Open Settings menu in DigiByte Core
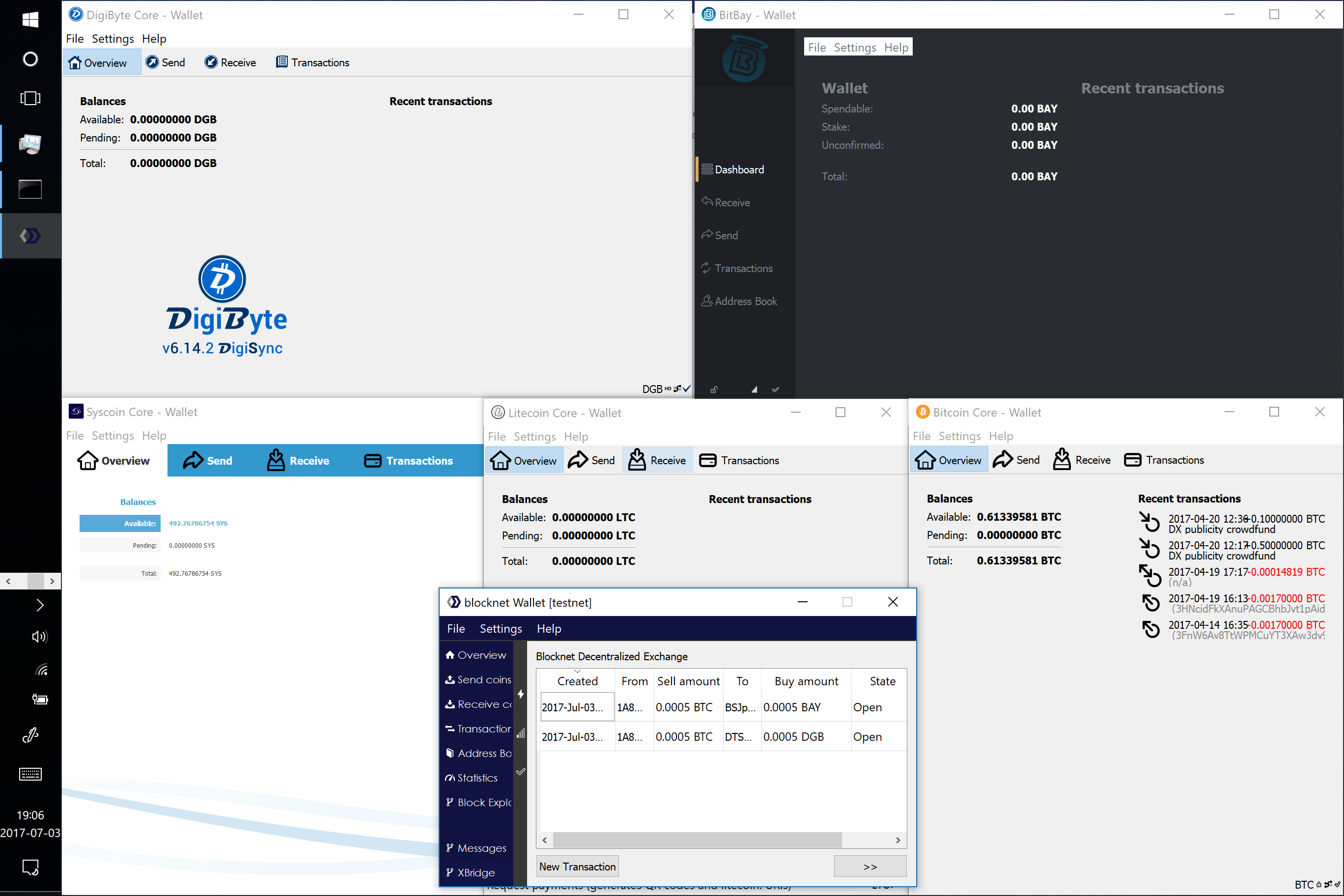1344x896 pixels. click(x=112, y=38)
